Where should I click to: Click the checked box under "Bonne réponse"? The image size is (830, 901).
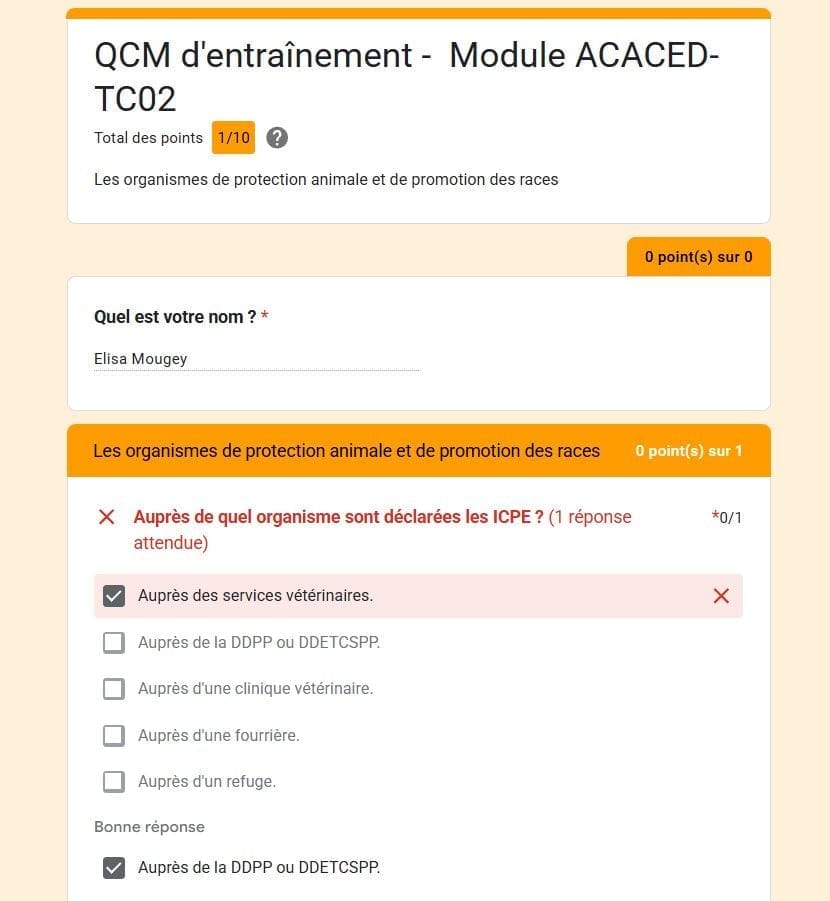[x=114, y=868]
